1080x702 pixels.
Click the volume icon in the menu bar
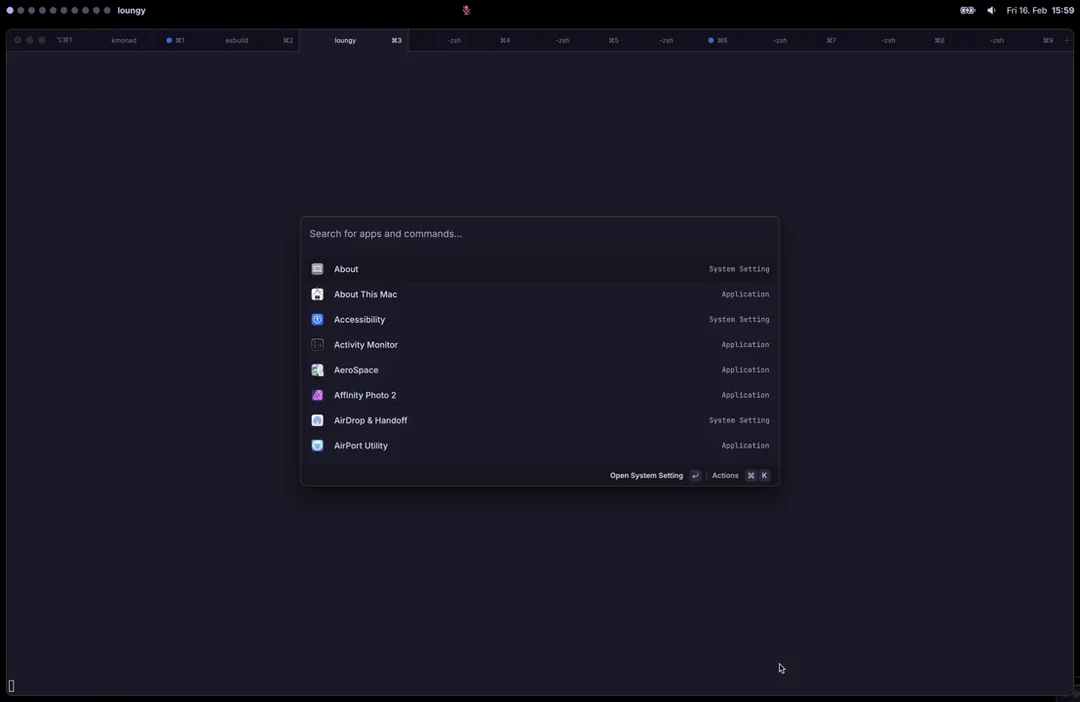(x=990, y=10)
